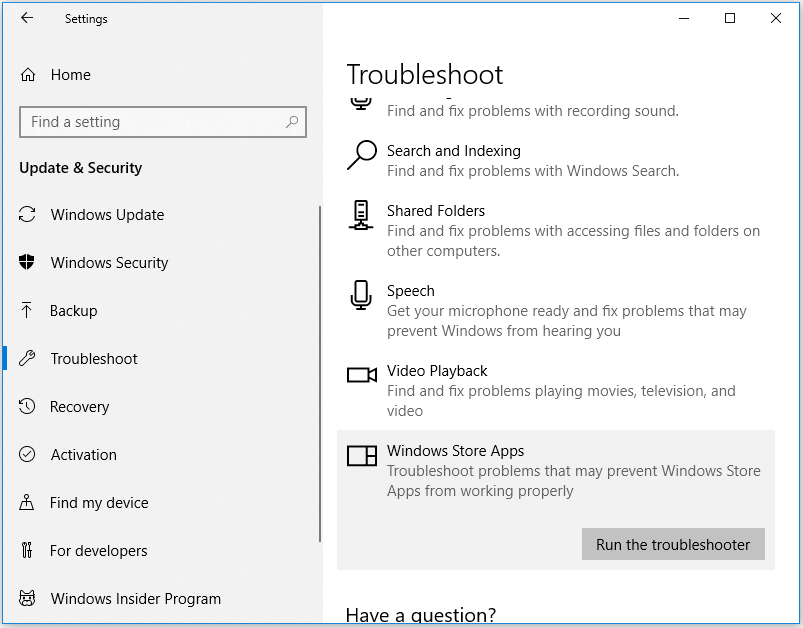Open the Backup section

click(73, 311)
